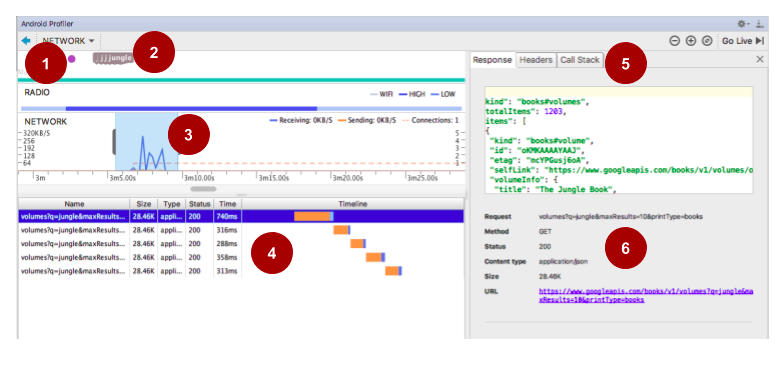Open the NETWORK profiler dropdown
Viewport: 782px width, 368px height.
[68, 40]
